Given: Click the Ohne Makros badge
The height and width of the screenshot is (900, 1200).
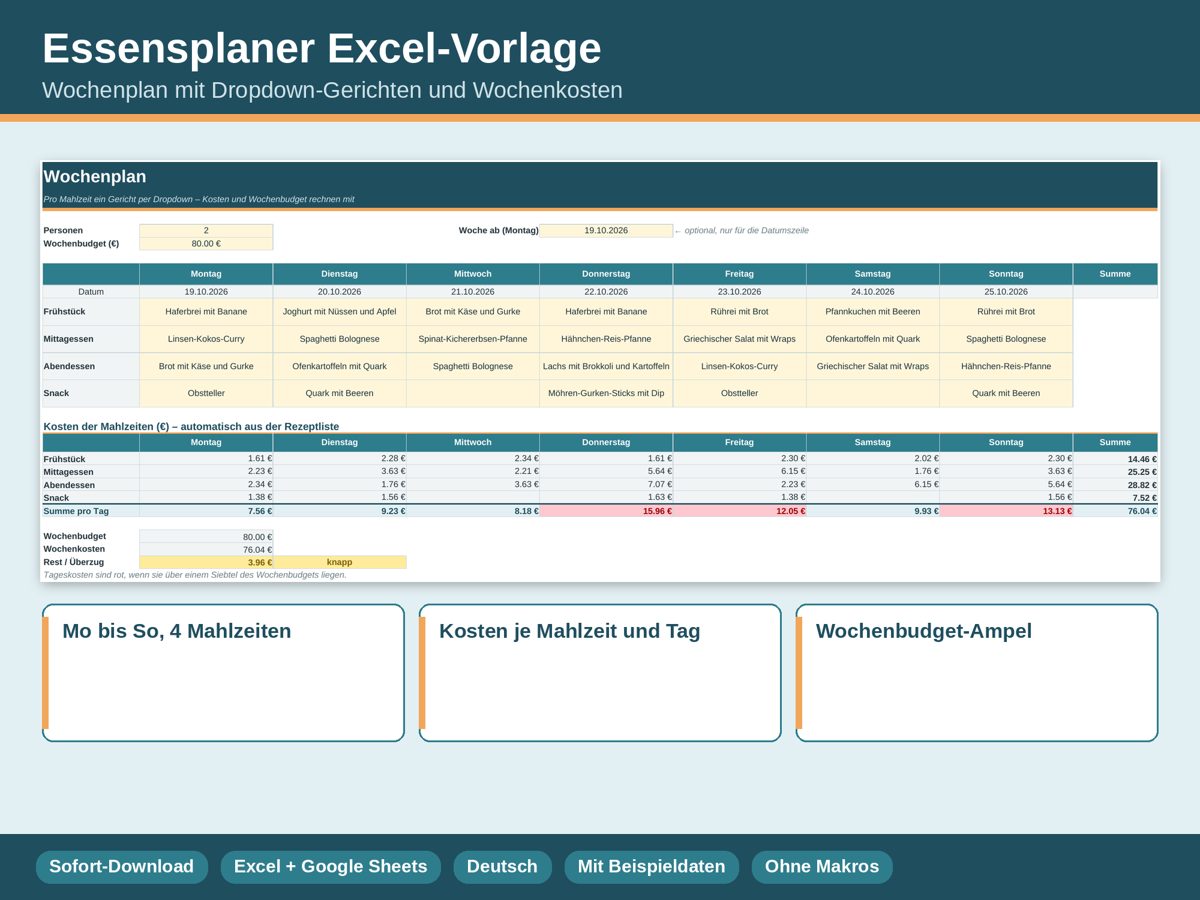Looking at the screenshot, I should pos(822,867).
